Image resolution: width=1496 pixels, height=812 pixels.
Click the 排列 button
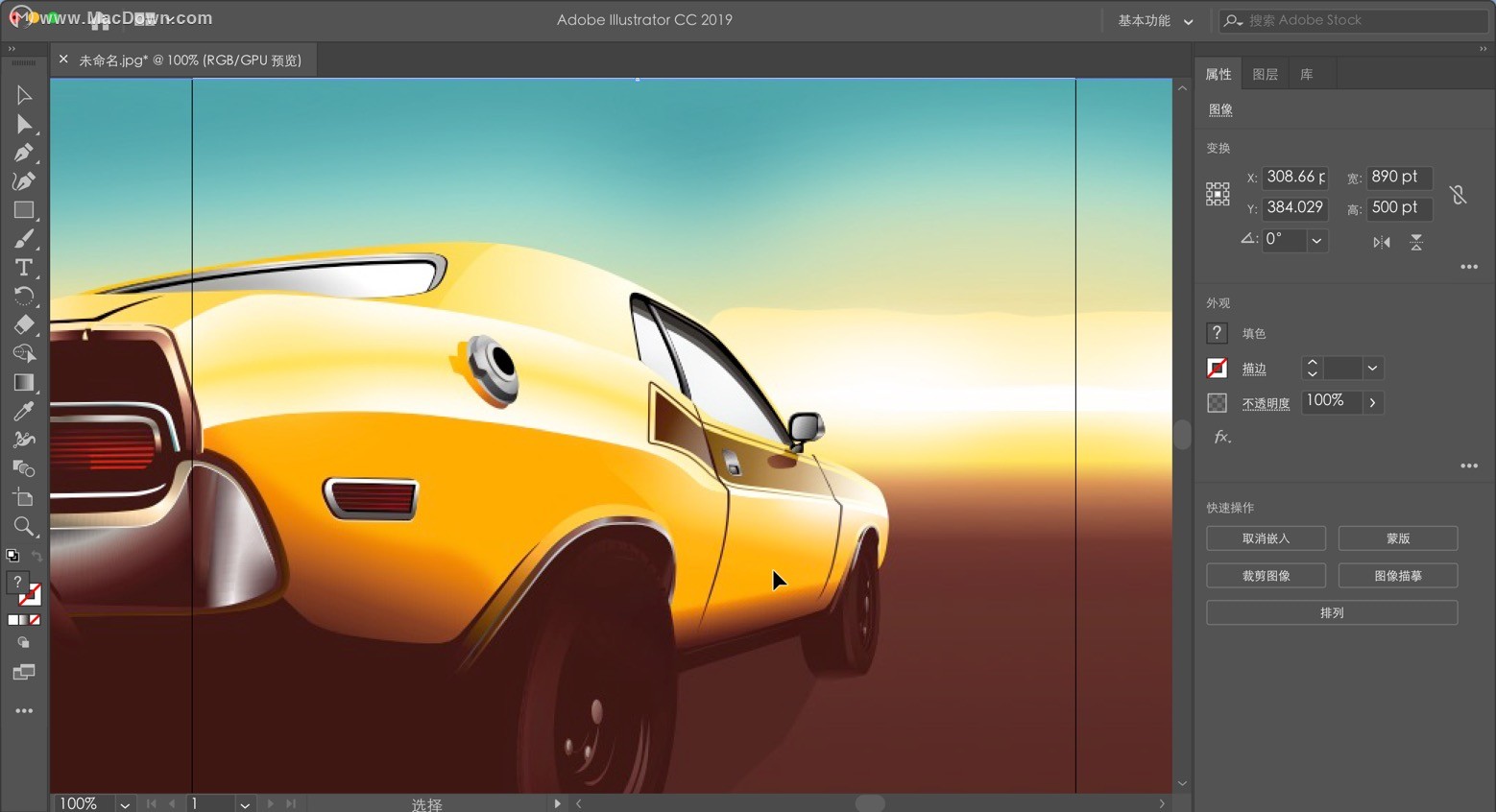point(1332,612)
